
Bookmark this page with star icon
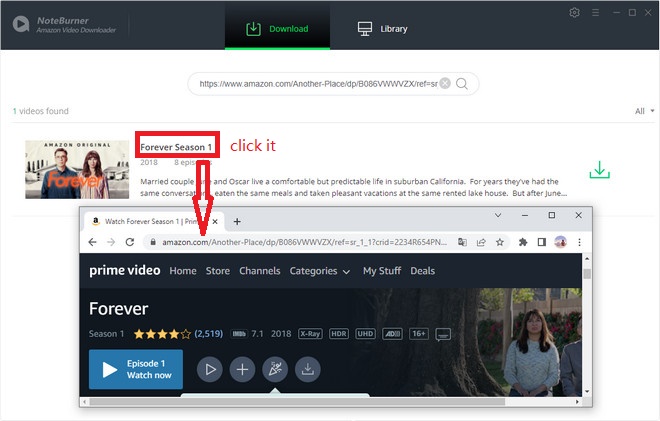pyautogui.click(x=500, y=242)
